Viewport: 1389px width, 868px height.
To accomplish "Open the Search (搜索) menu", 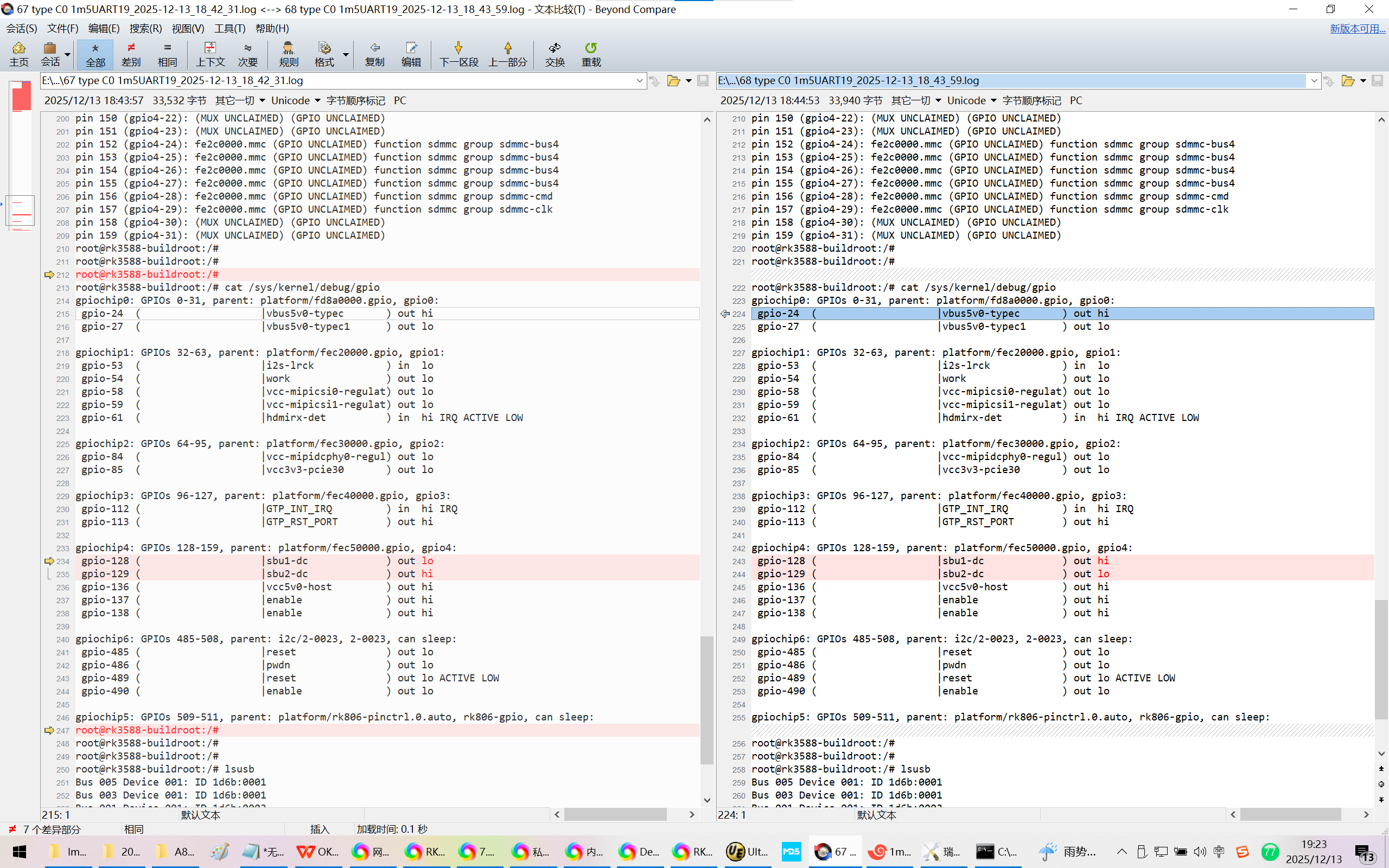I will click(x=145, y=28).
